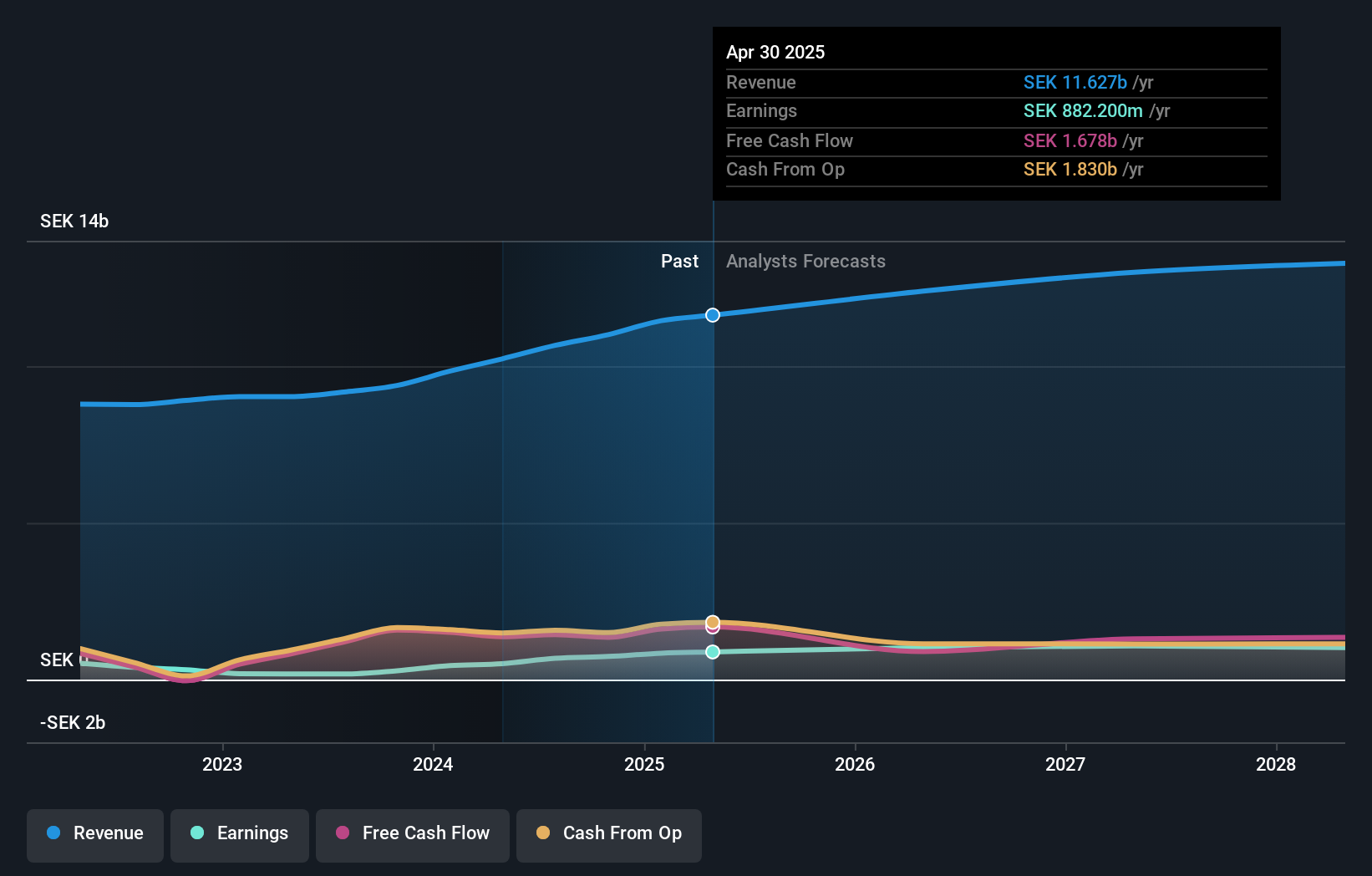Image resolution: width=1372 pixels, height=876 pixels.
Task: Click the pink Free Cash Flow legend dot
Action: pos(343,833)
